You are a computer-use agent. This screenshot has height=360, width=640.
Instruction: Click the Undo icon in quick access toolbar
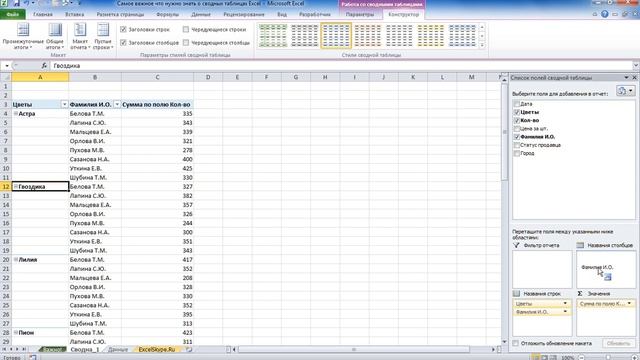pos(27,3)
